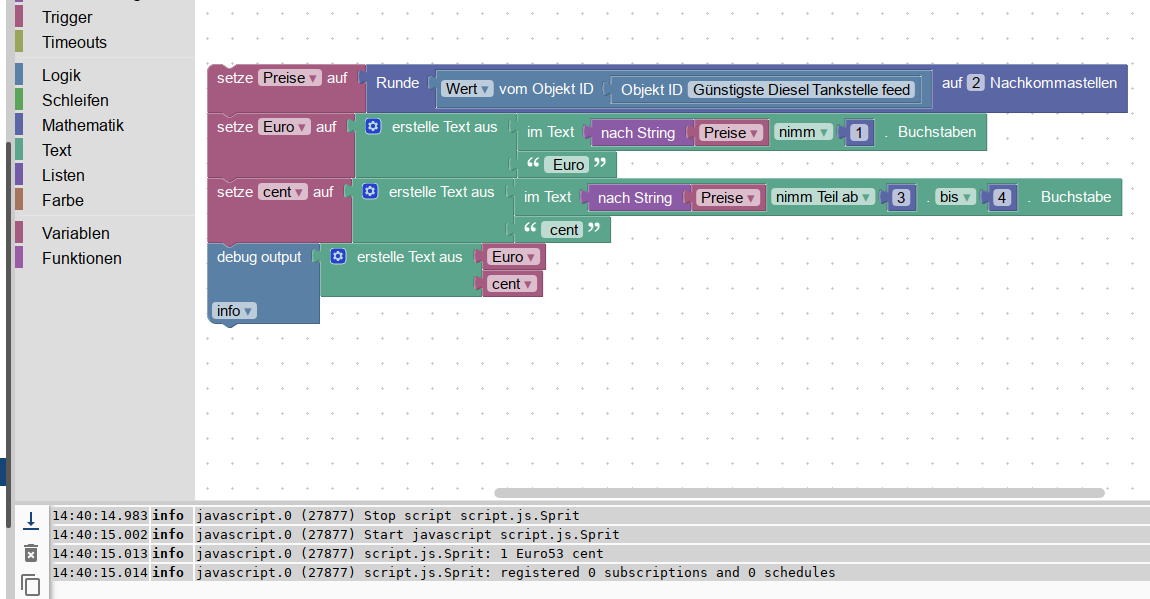Click timestamp 14:40:14.983 in log
This screenshot has width=1150, height=599.
(100, 515)
